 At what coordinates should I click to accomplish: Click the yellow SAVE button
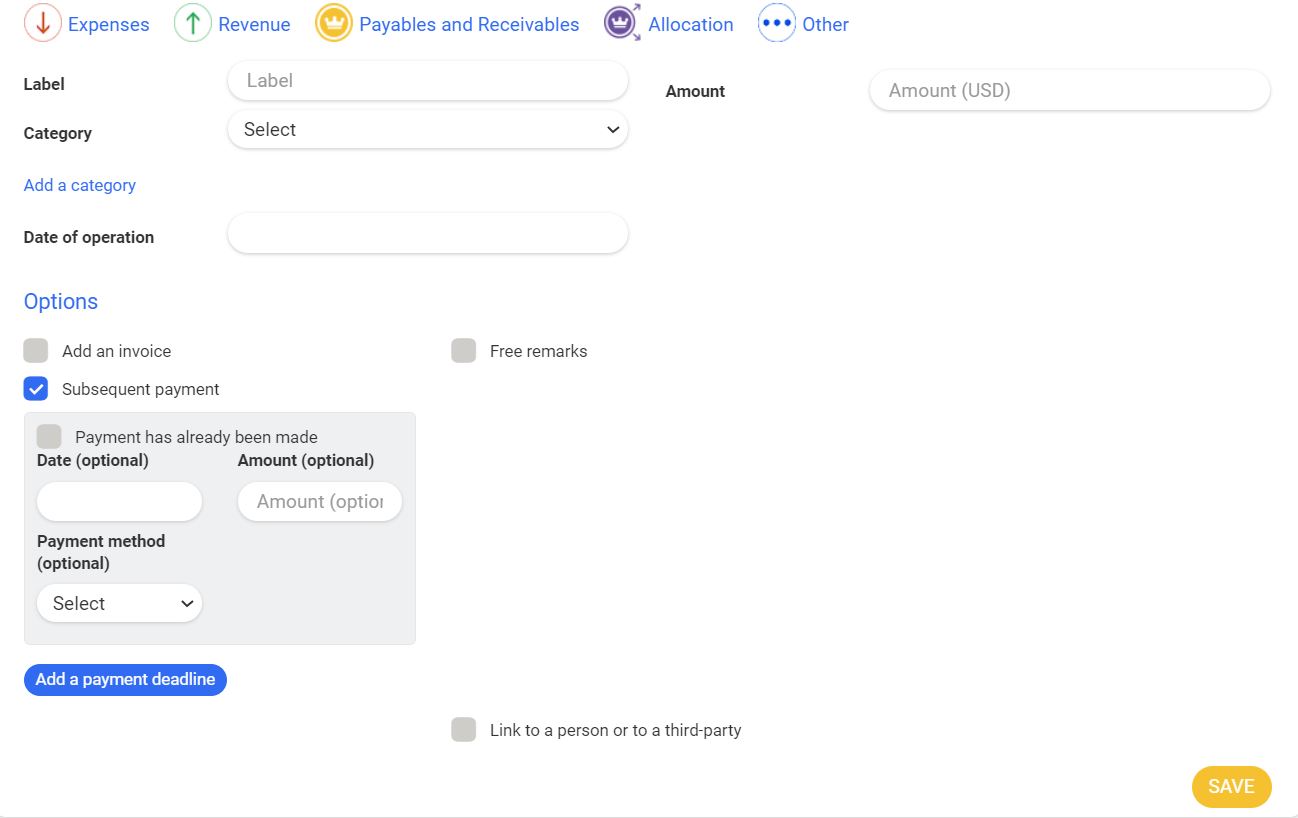[1231, 787]
